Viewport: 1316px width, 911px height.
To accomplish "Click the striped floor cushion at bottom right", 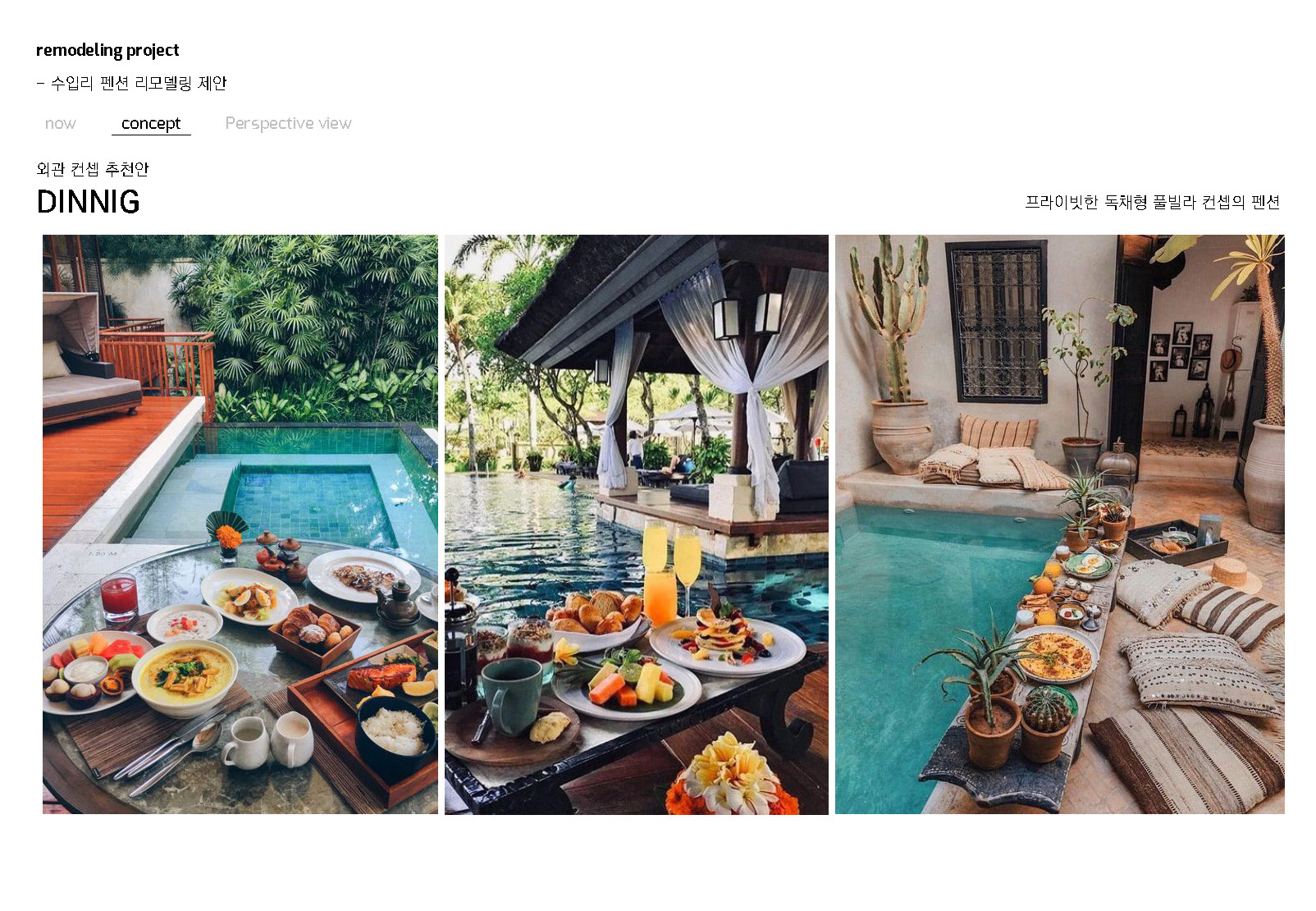I will [1190, 759].
